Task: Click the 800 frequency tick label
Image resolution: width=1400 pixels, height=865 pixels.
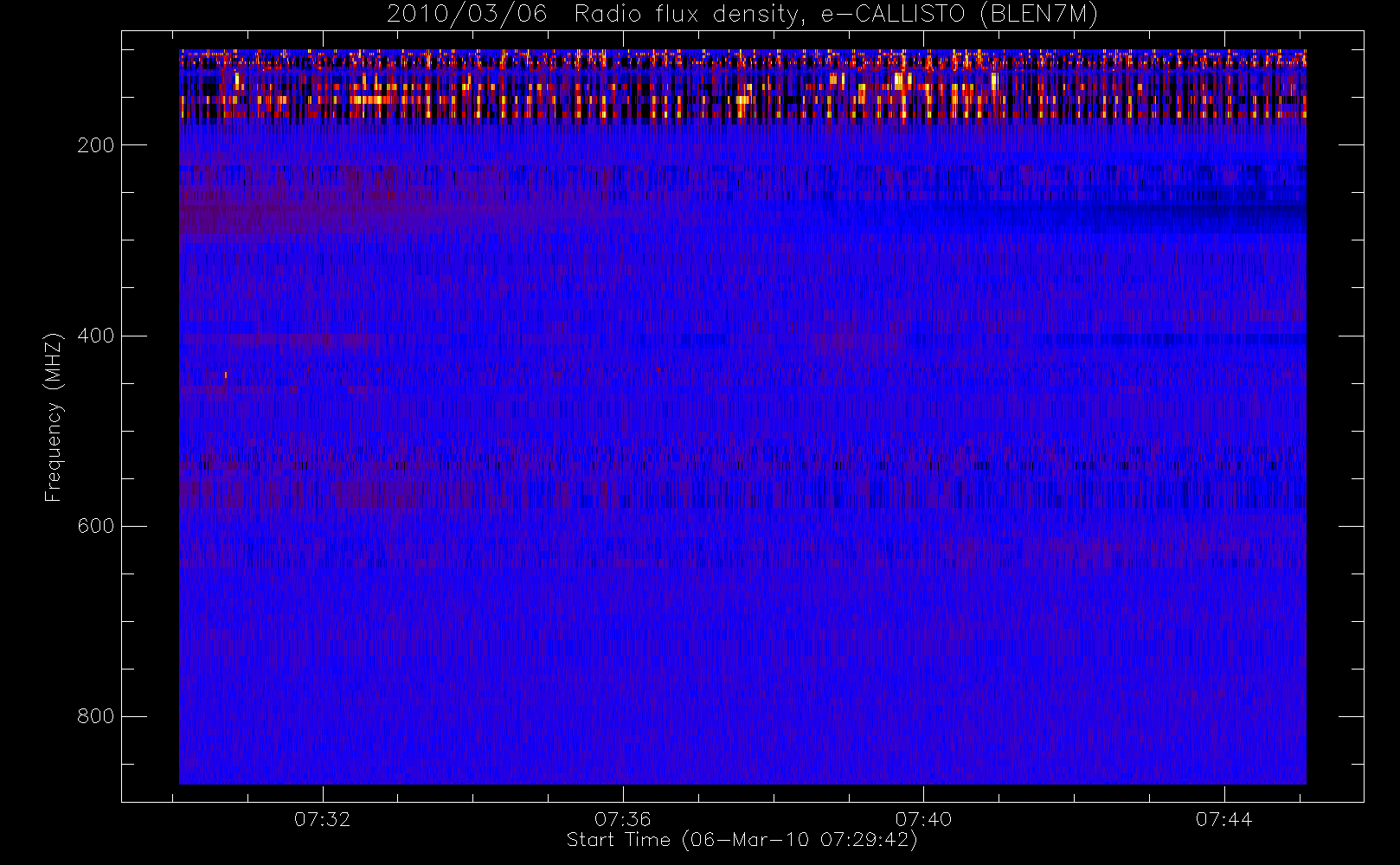Action: pyautogui.click(x=96, y=716)
